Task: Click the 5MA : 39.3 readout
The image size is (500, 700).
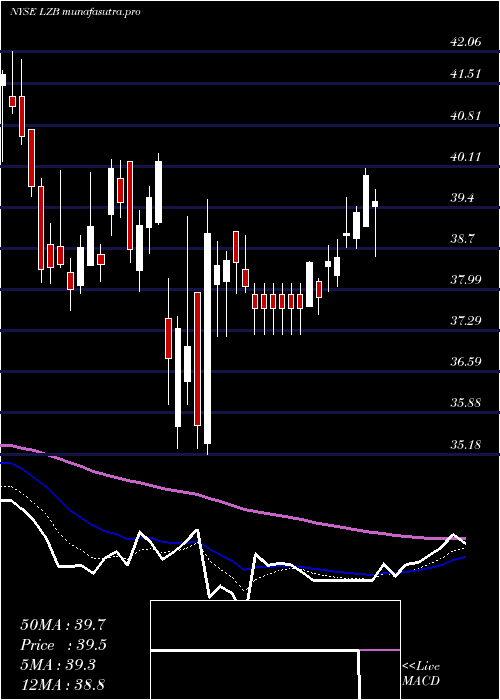Action: (58, 665)
